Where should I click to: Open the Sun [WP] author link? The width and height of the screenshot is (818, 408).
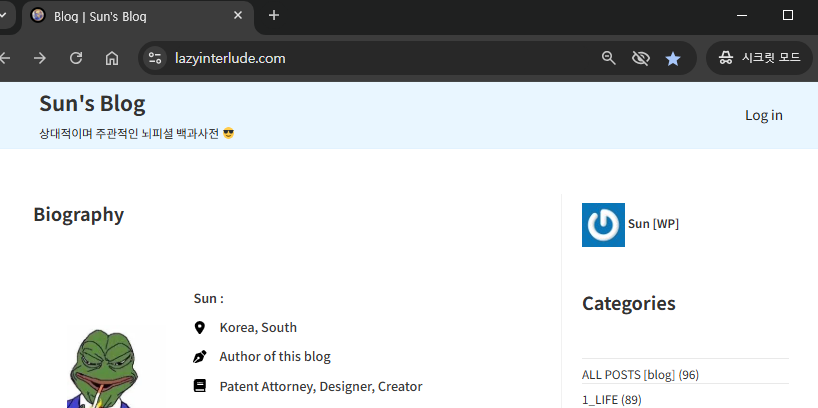coord(653,224)
